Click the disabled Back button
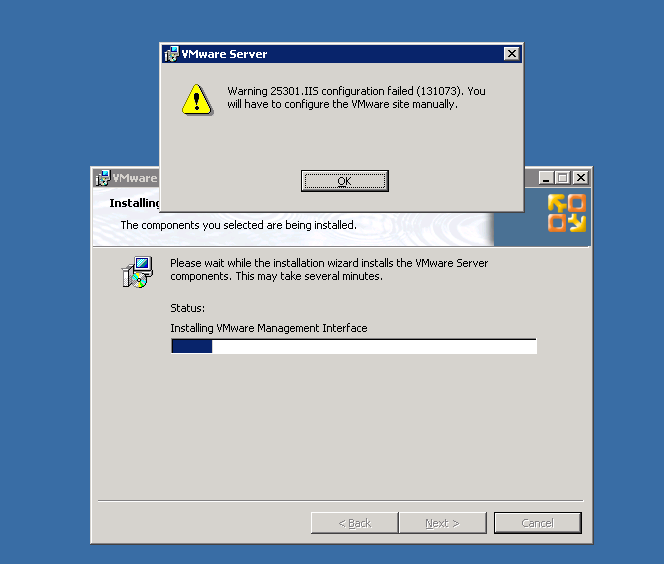Viewport: 664px width, 564px height. click(354, 523)
